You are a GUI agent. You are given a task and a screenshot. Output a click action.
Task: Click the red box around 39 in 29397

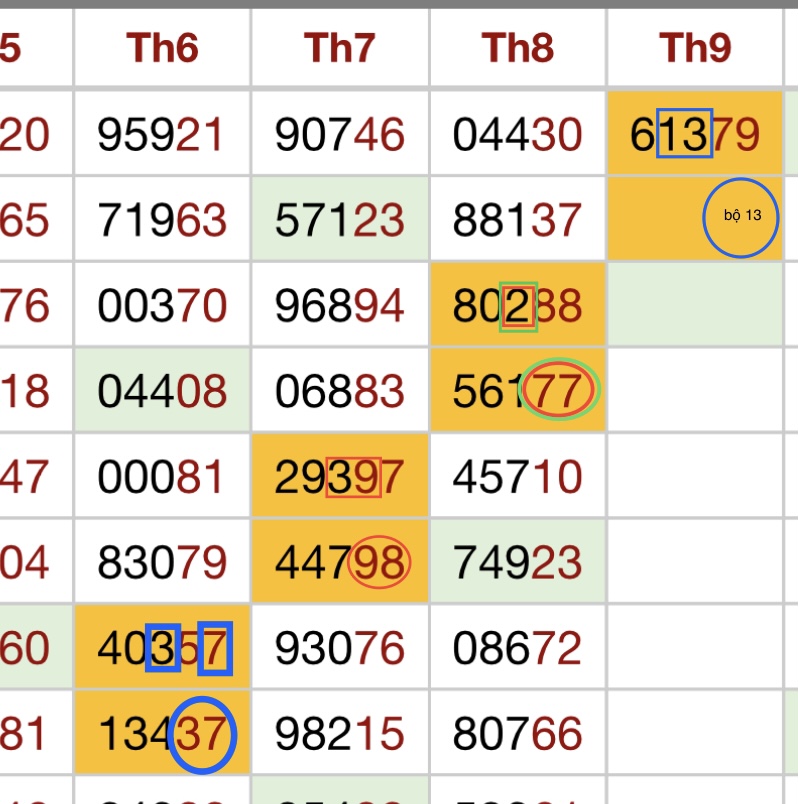tap(354, 477)
